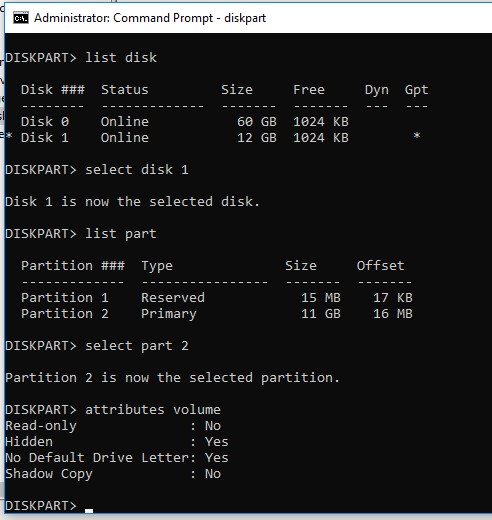Click the 'Hidden' attribute Yes value
Viewport: 492px width, 520px height.
217,442
